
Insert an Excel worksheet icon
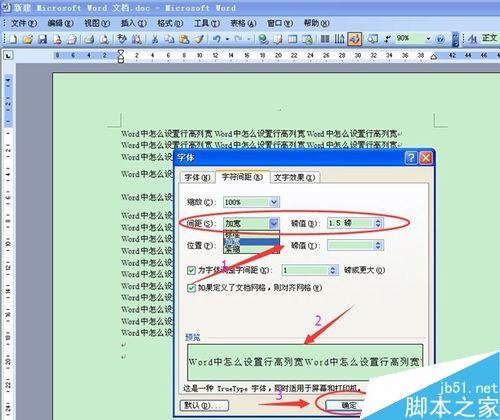point(307,39)
